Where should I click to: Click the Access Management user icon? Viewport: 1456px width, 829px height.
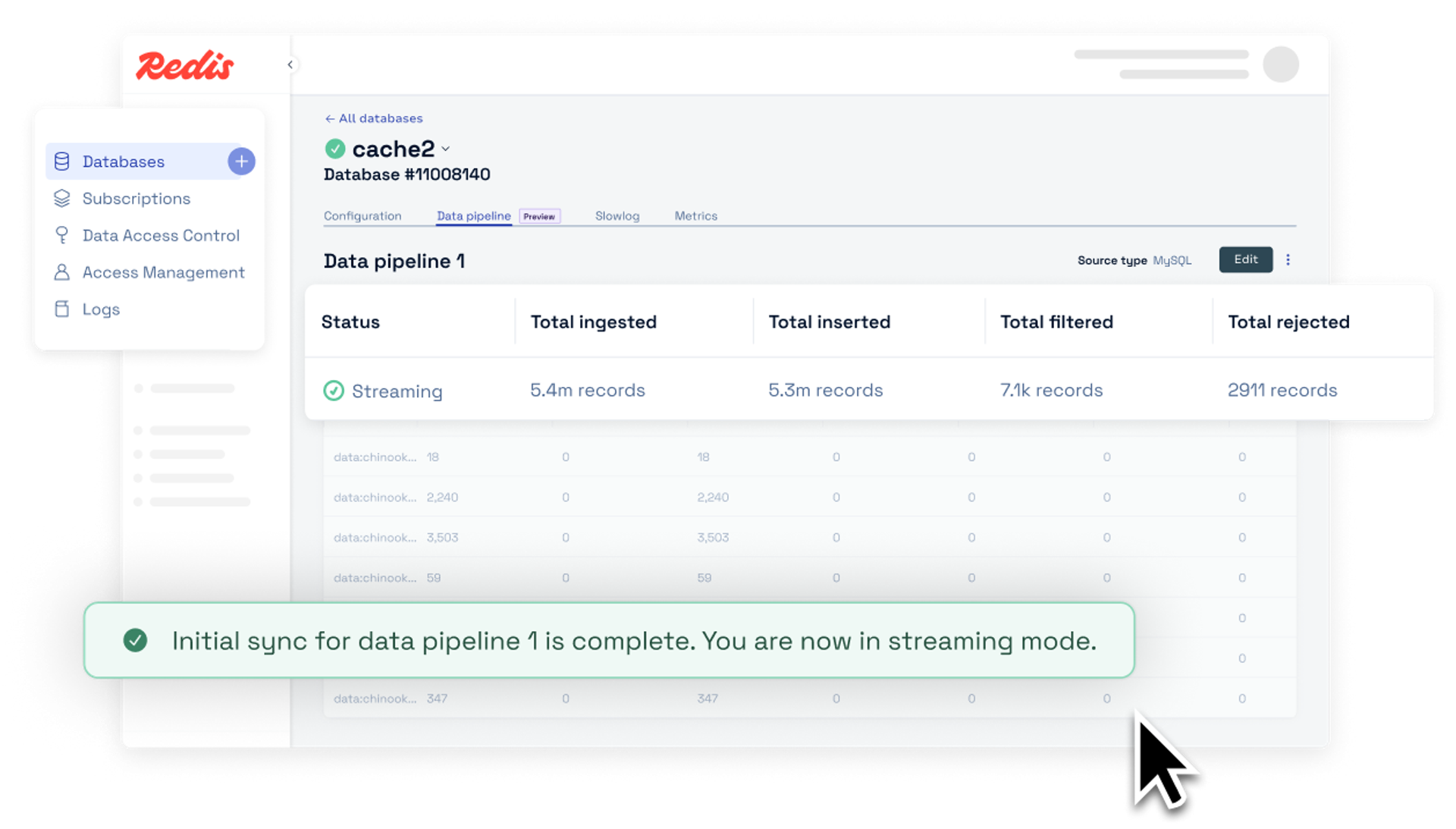tap(62, 272)
